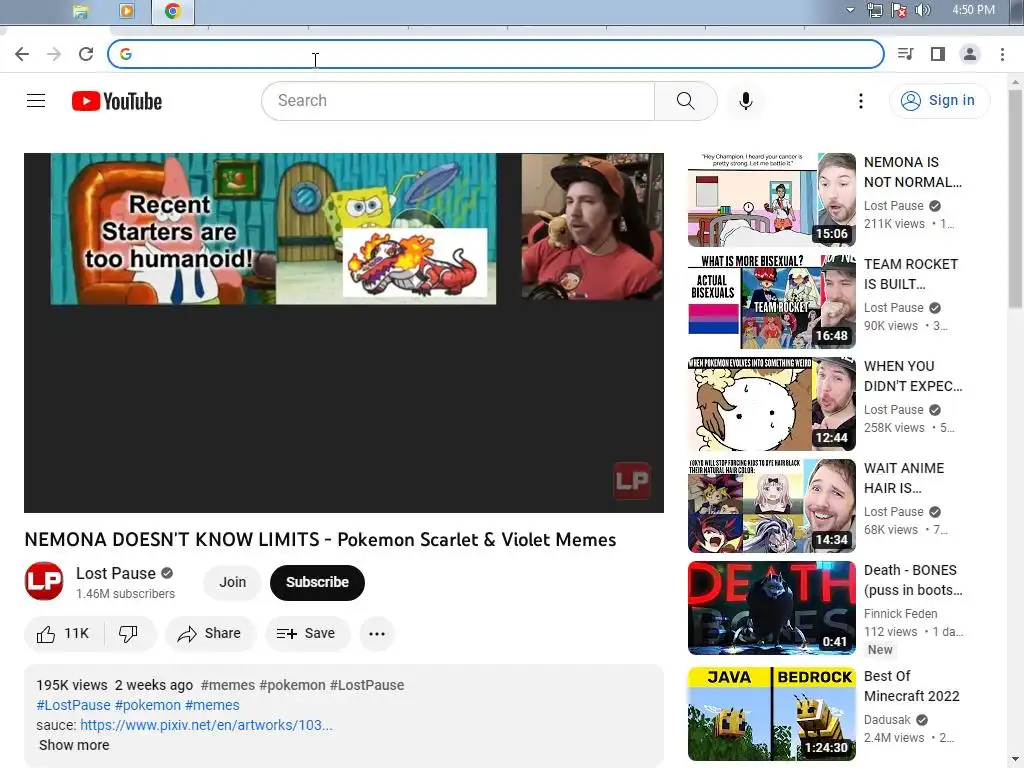
Task: Expand description with Show more
Action: pos(74,745)
